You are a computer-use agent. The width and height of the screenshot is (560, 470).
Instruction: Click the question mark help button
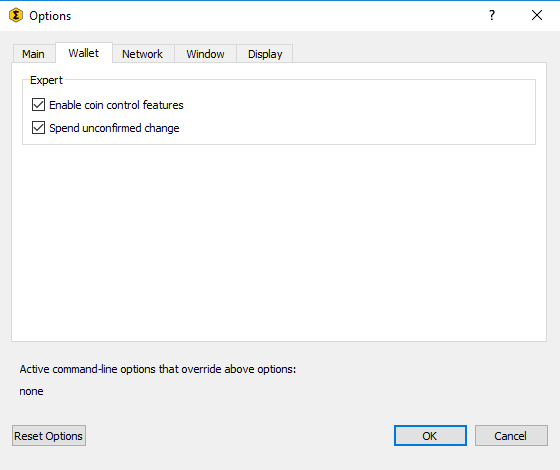[492, 15]
